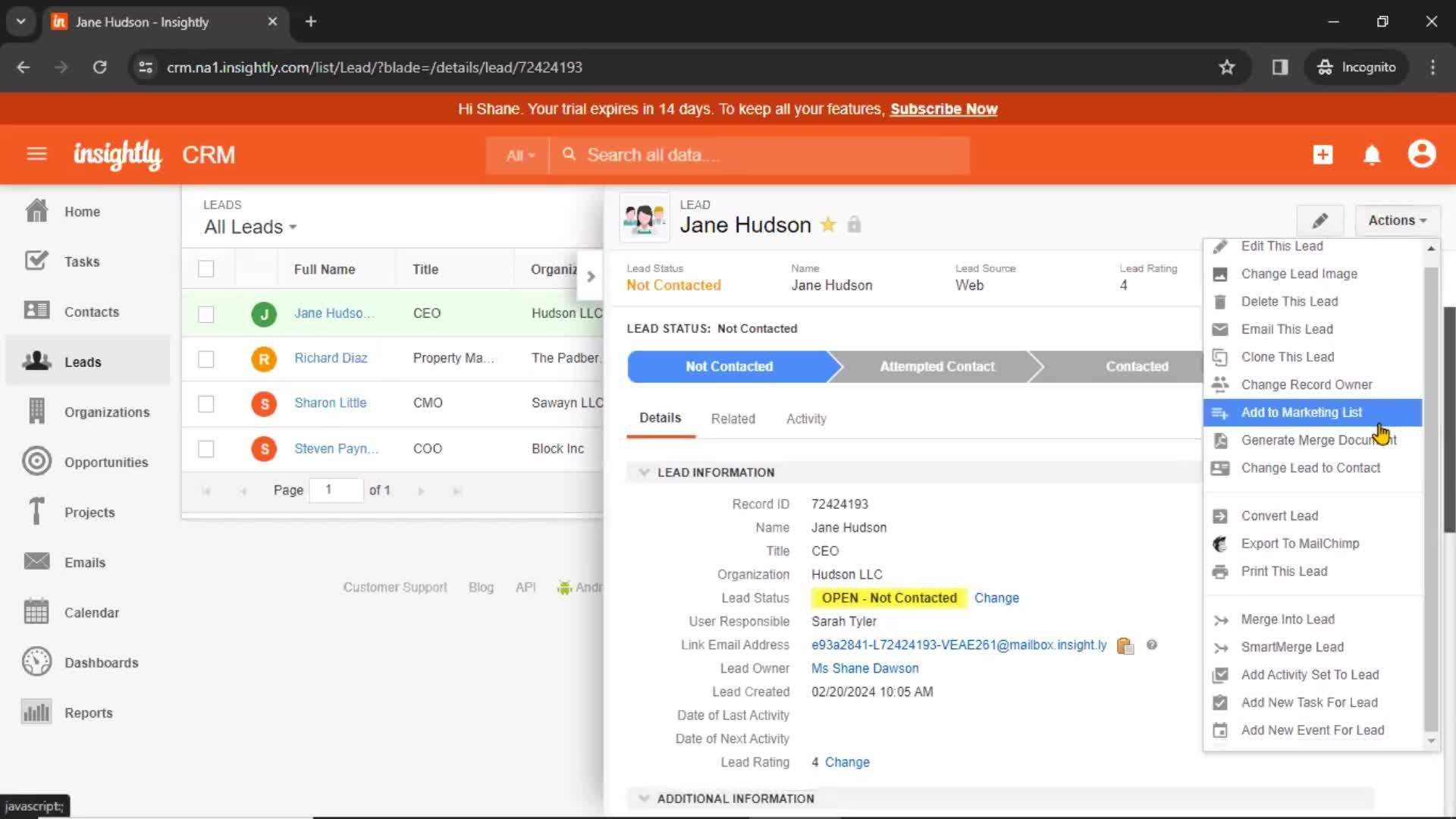Choose Export To MailChimp from the menu
Screen dimensions: 1456x819
click(1312, 544)
